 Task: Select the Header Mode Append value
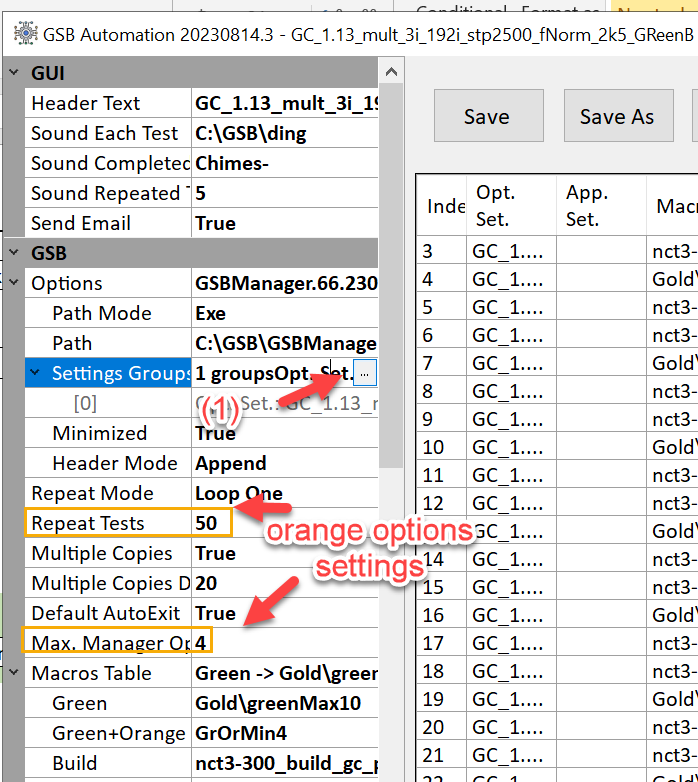pyautogui.click(x=230, y=463)
